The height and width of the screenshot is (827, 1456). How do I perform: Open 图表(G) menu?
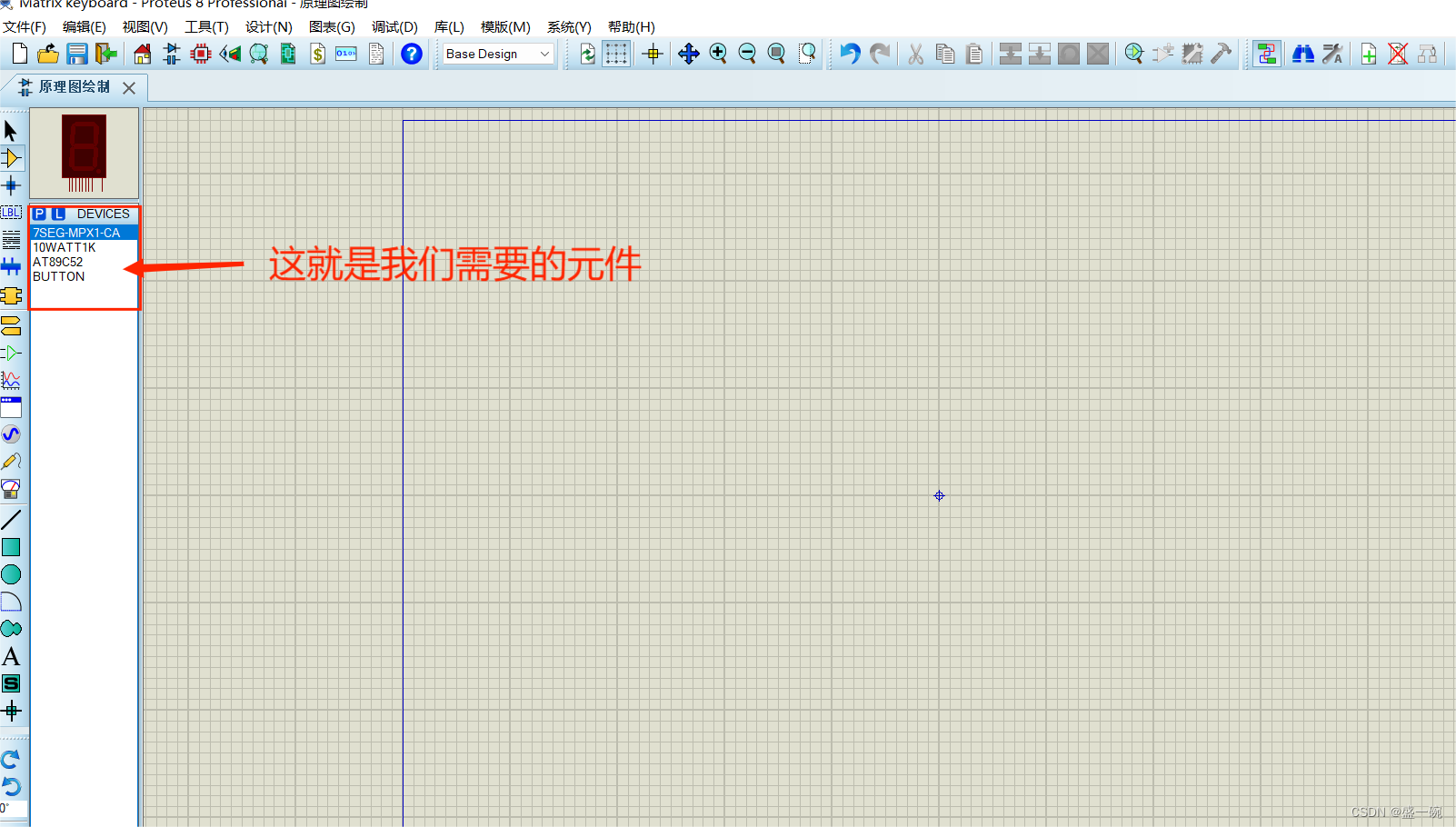coord(332,27)
